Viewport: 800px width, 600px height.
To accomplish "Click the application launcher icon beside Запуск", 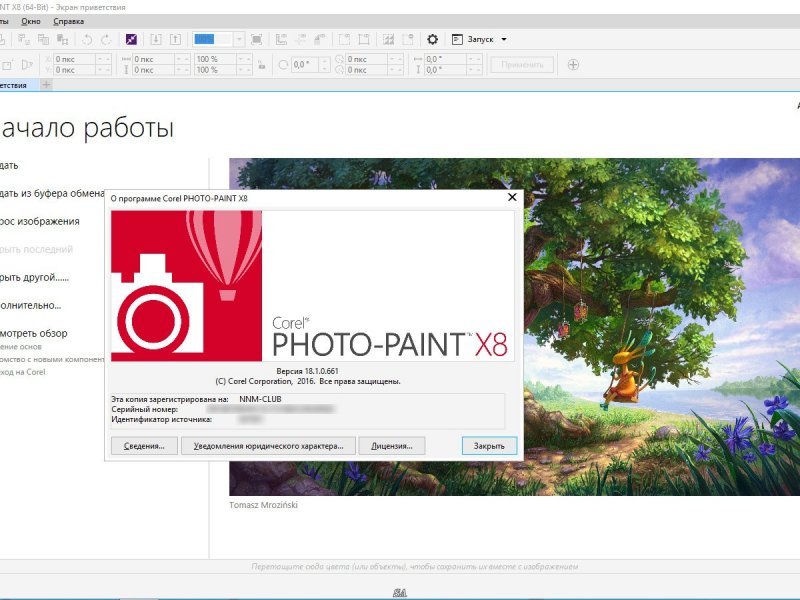I will 457,39.
